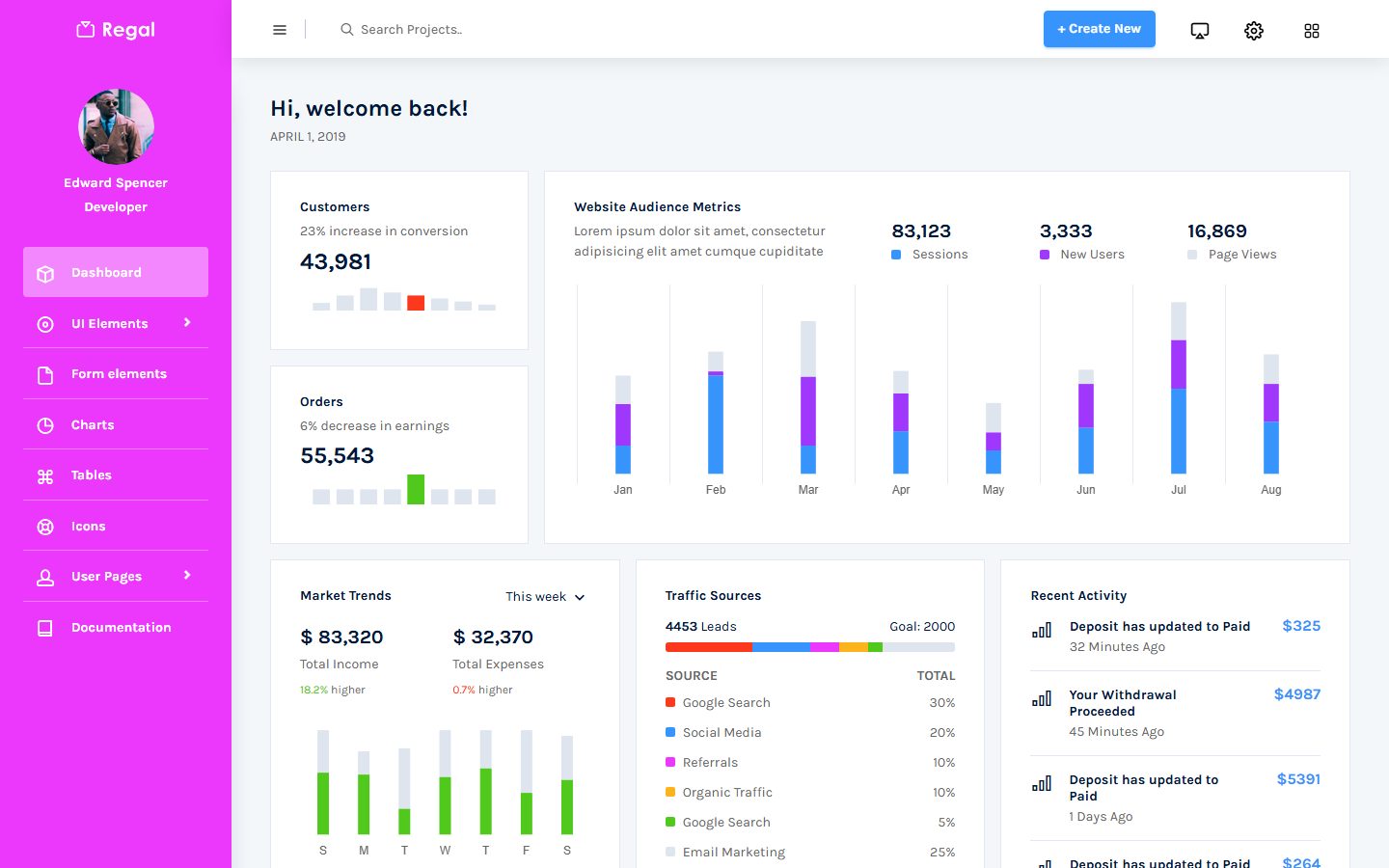Click the User Pages person icon
Screen dimensions: 1389x868
coord(45,577)
